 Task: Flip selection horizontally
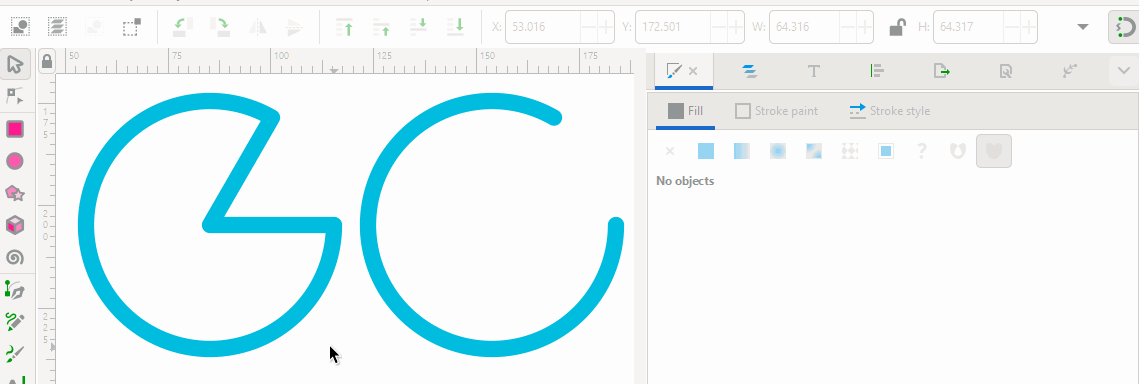(x=258, y=27)
